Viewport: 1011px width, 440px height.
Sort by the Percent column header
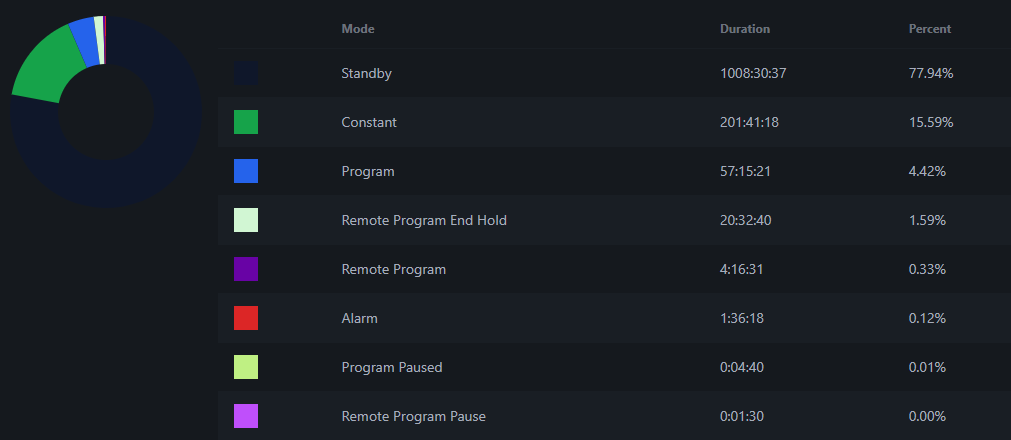point(930,29)
